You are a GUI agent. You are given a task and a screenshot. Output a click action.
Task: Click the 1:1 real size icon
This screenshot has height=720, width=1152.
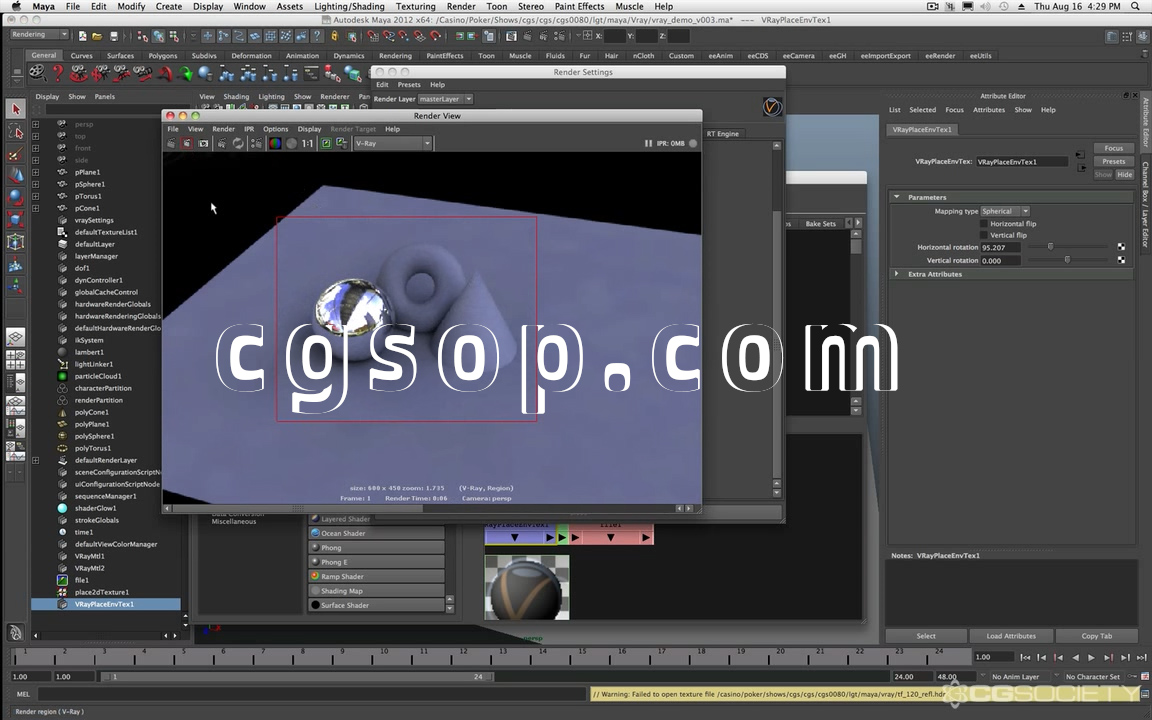tap(308, 143)
